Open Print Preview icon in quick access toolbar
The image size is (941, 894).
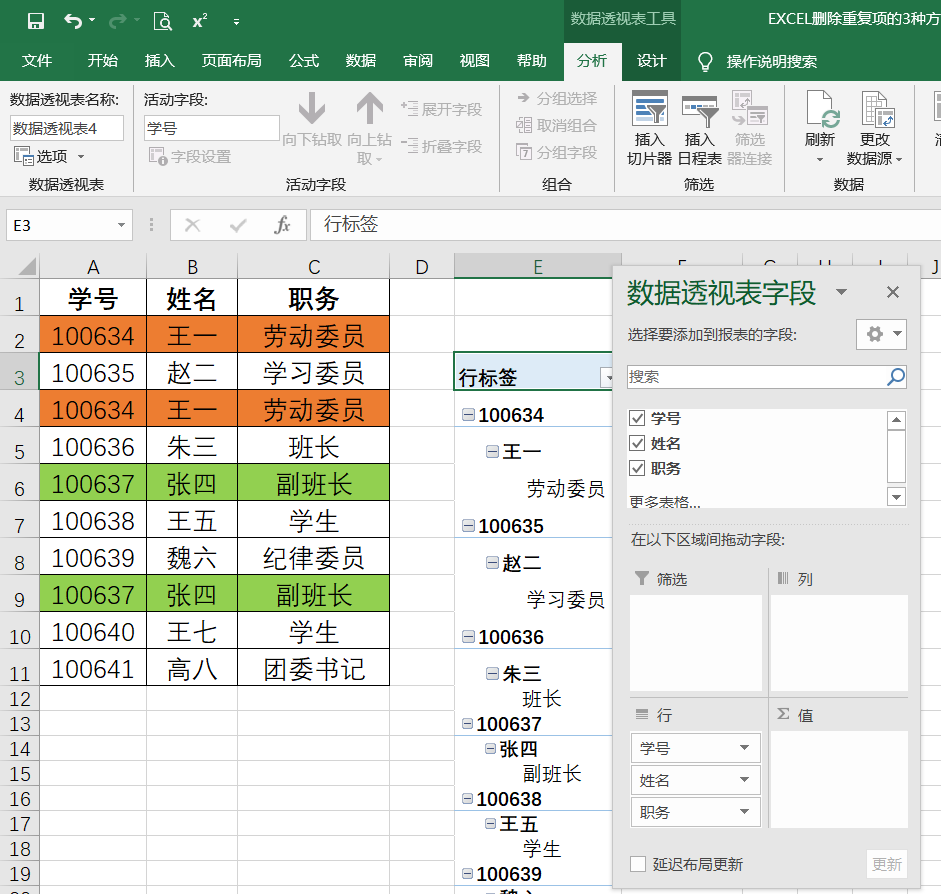point(163,22)
